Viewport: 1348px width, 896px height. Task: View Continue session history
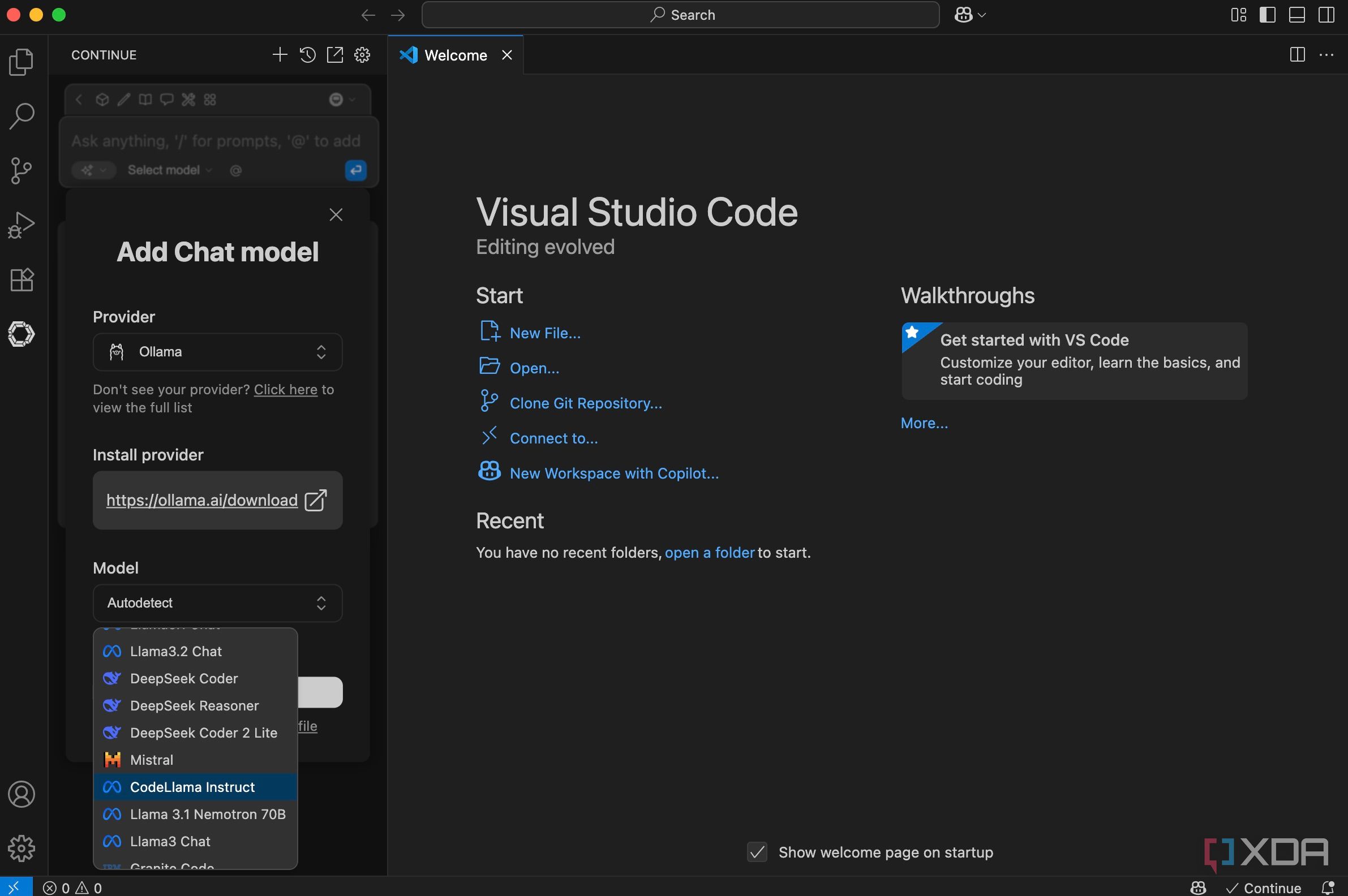click(x=307, y=55)
